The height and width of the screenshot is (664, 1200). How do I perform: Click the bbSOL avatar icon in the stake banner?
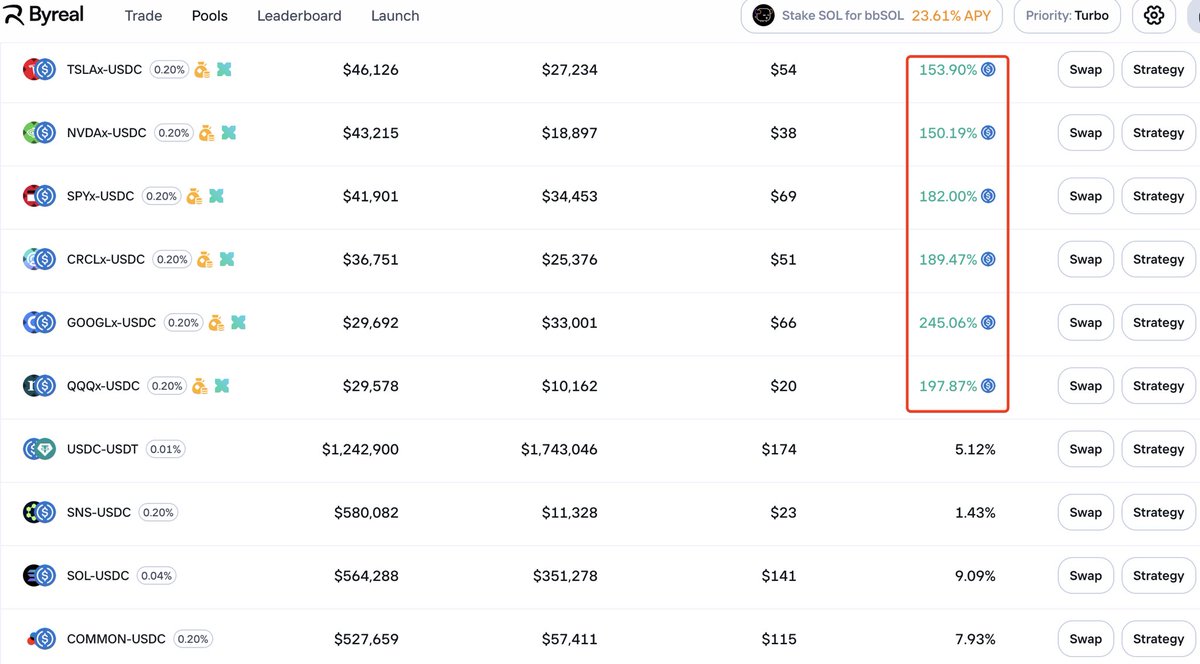[763, 16]
